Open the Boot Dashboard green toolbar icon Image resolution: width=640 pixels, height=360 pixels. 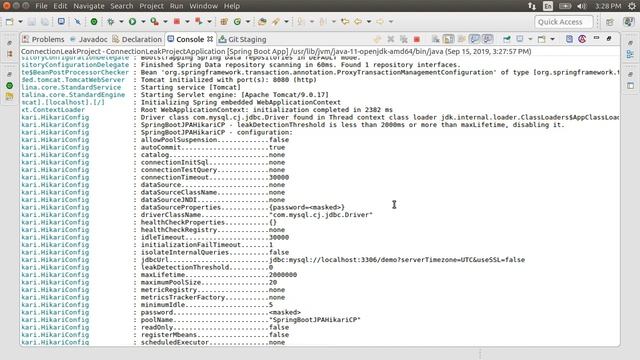[x=94, y=22]
